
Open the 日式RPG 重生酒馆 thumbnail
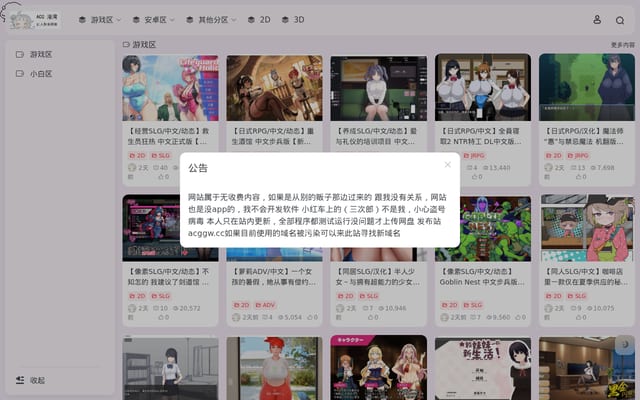tap(274, 88)
